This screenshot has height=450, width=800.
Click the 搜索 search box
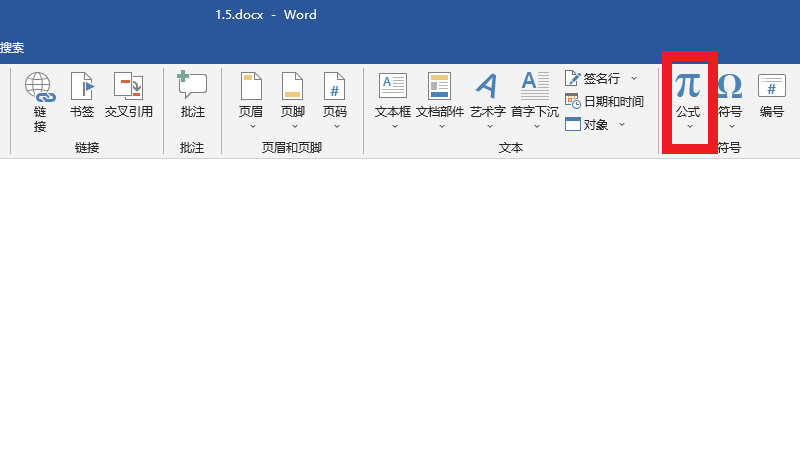[x=14, y=48]
